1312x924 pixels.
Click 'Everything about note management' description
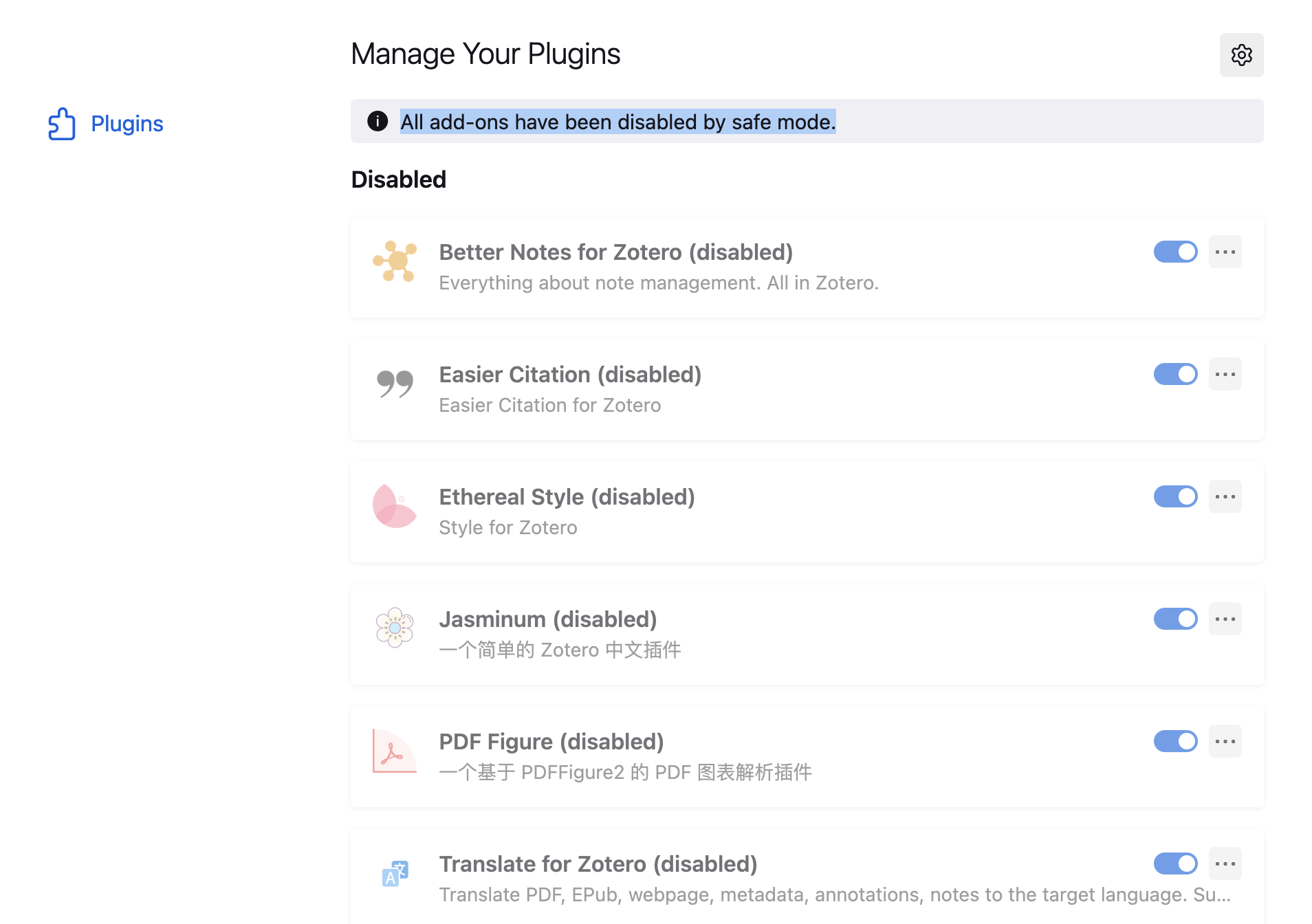(x=659, y=283)
